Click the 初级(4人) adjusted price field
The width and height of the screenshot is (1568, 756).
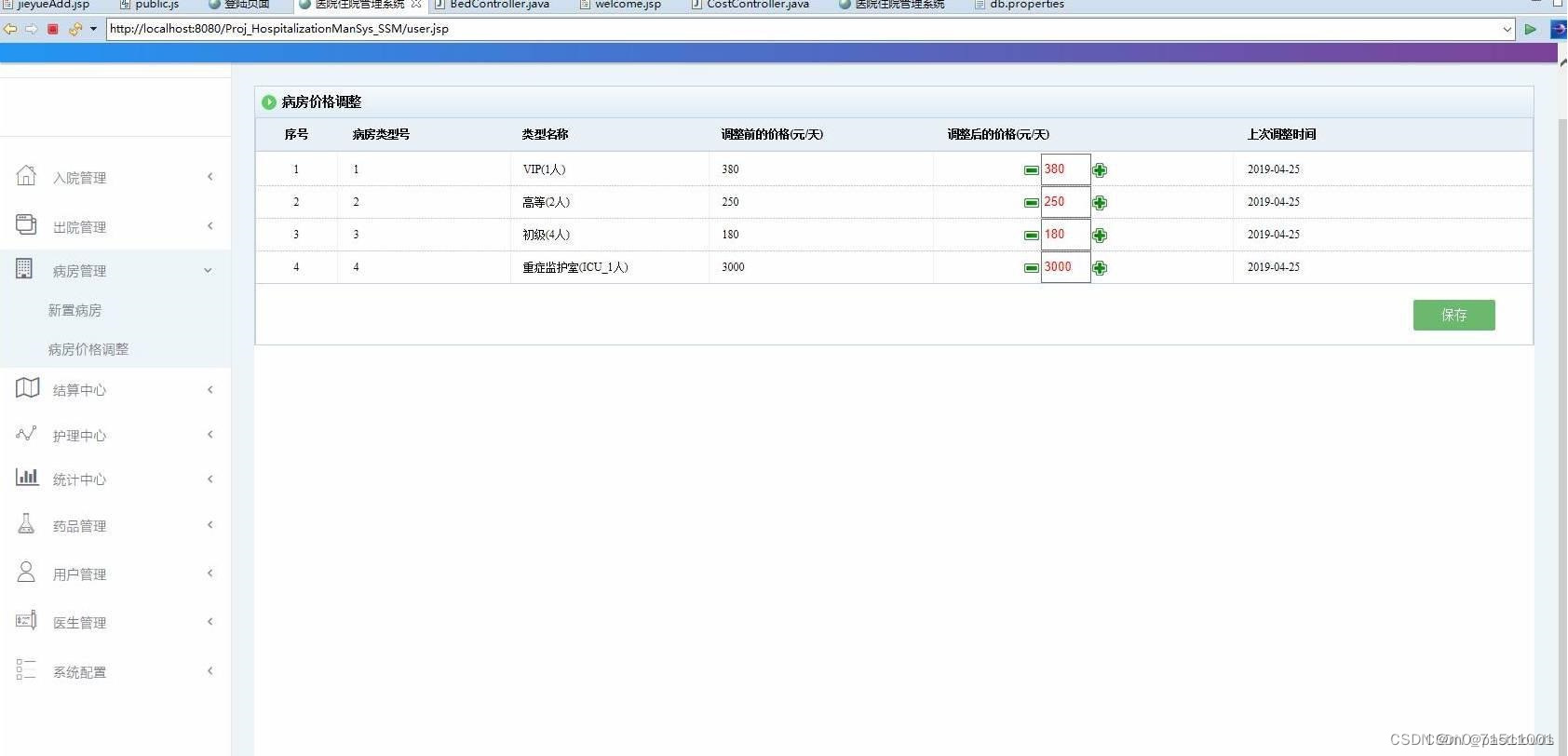[x=1065, y=235]
